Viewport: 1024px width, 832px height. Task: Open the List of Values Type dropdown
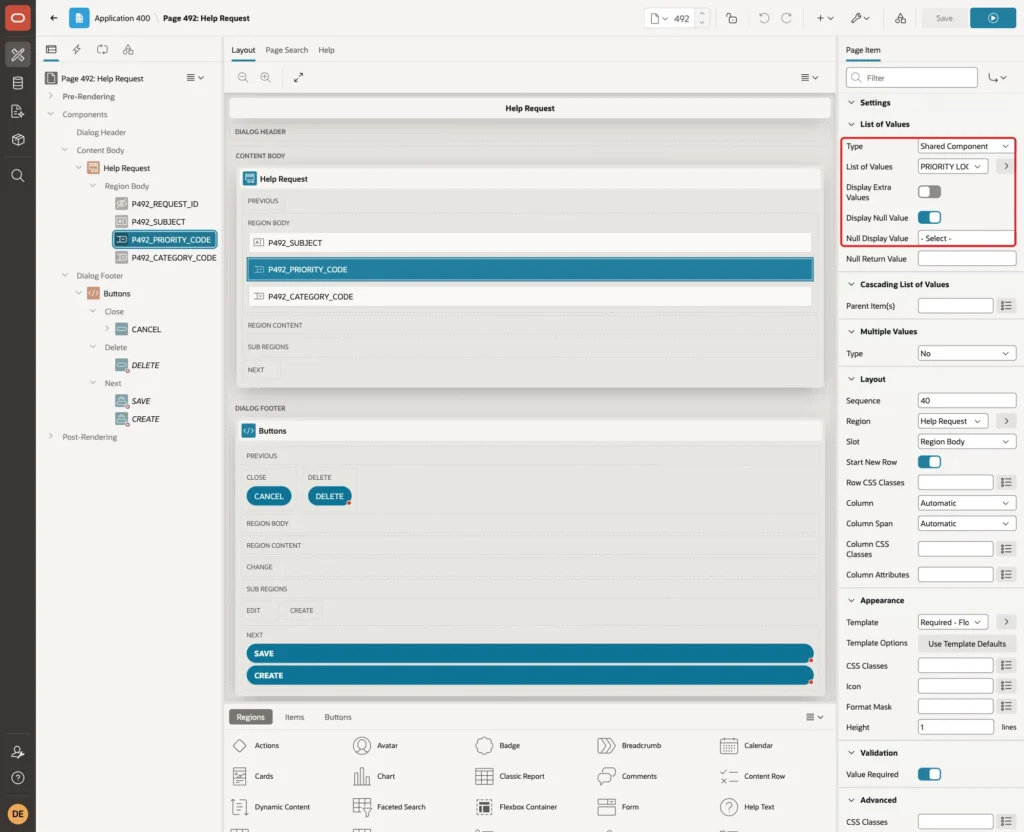pyautogui.click(x=966, y=146)
